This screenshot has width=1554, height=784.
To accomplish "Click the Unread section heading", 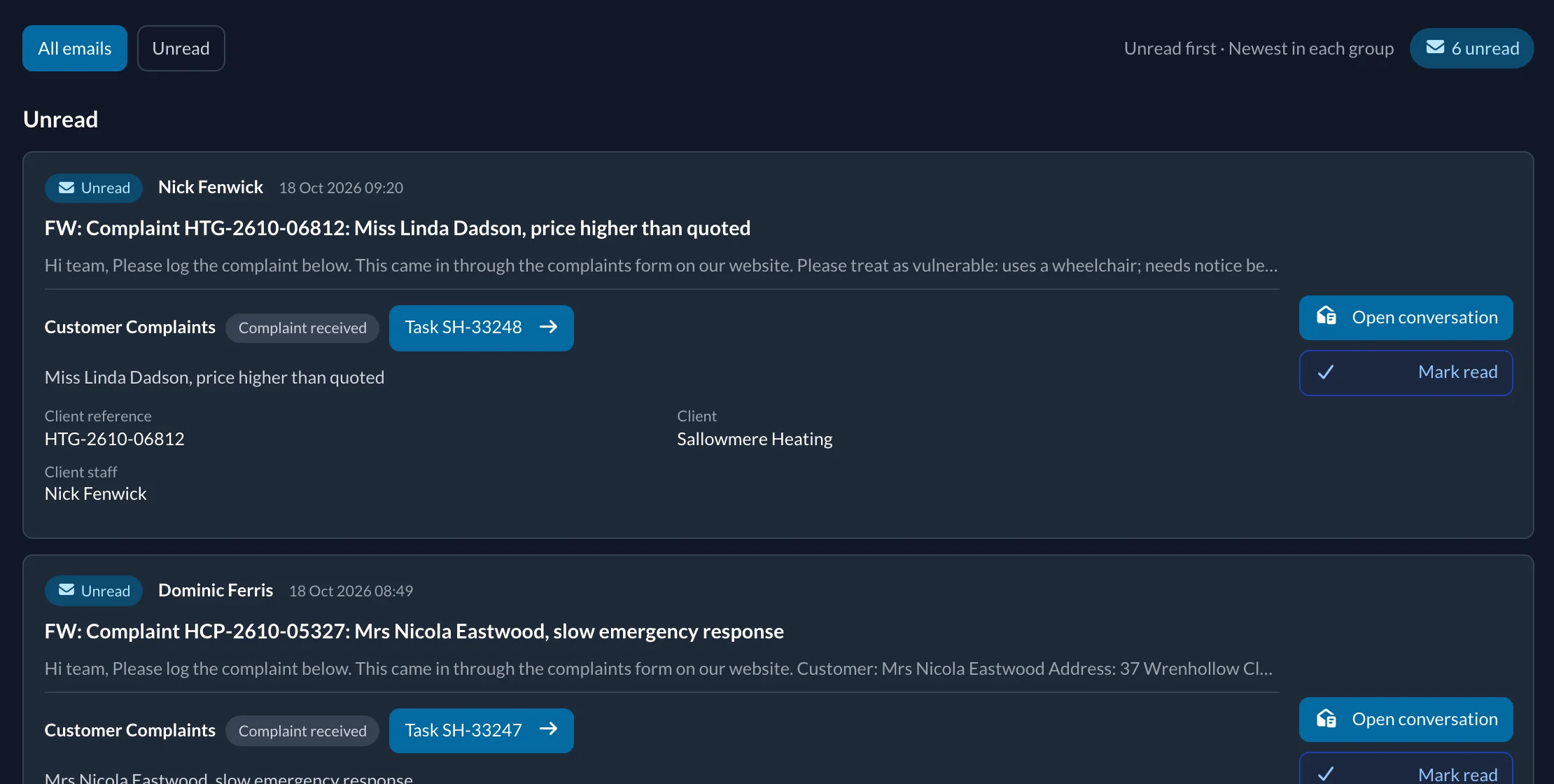I will (x=60, y=120).
